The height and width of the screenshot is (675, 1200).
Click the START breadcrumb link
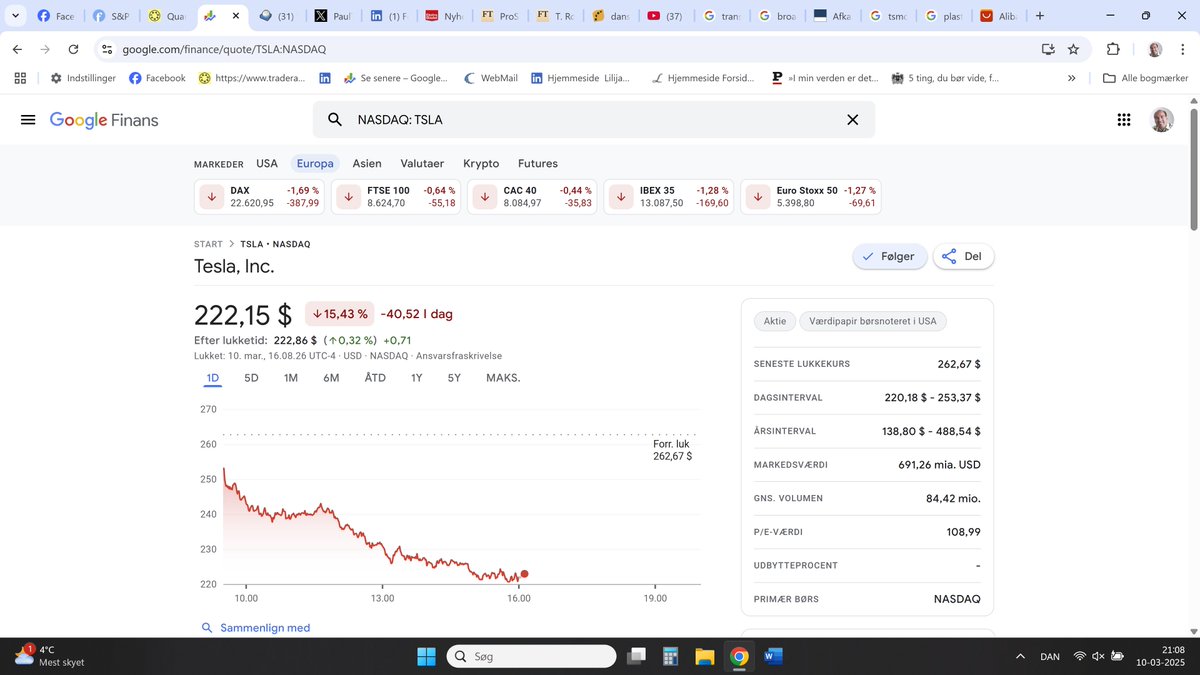point(208,244)
